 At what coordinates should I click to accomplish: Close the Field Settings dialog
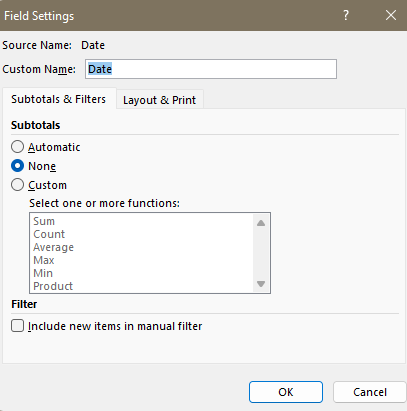click(391, 15)
